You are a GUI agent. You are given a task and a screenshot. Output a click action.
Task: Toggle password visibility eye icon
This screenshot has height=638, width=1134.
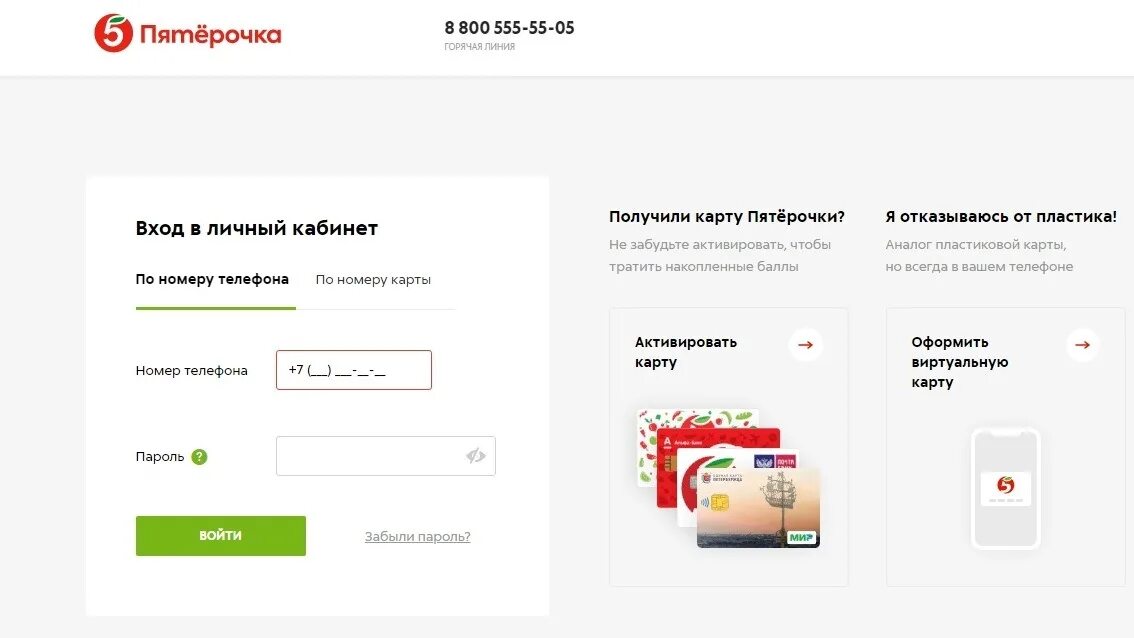point(475,456)
